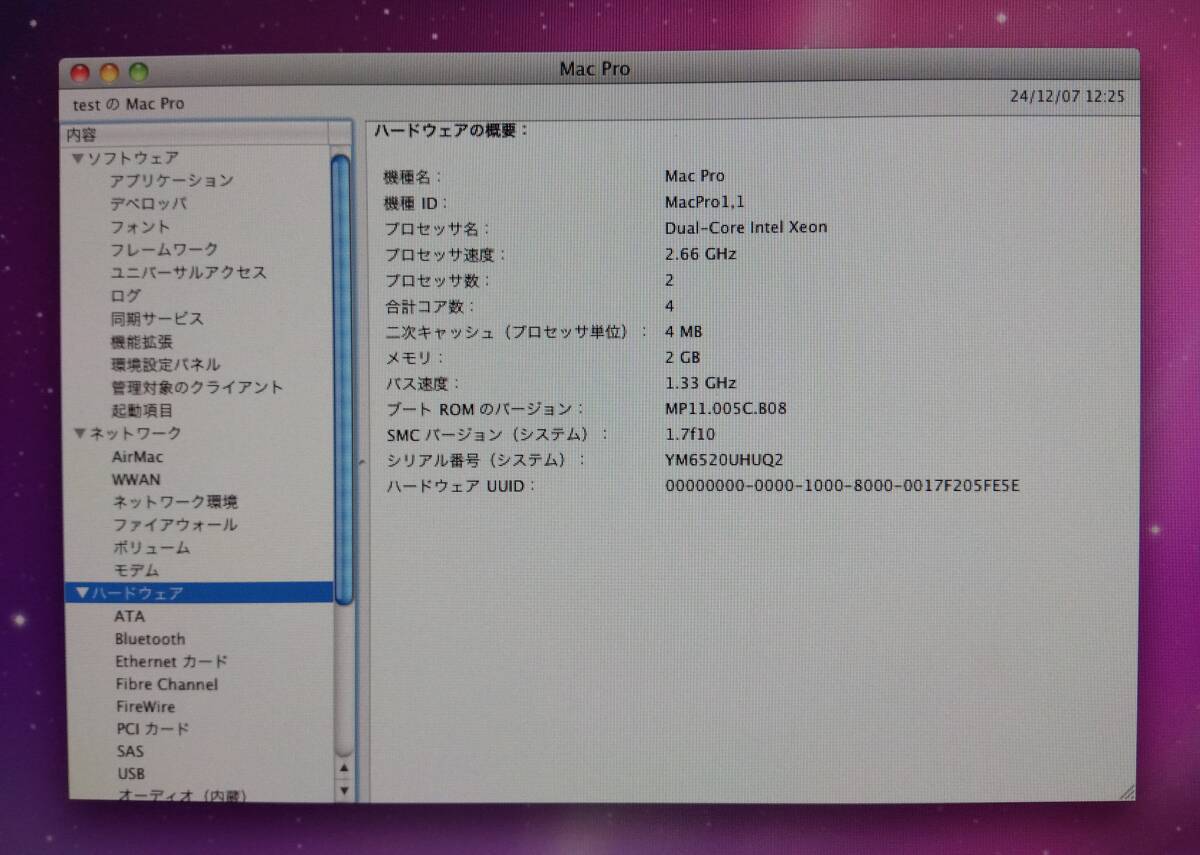Click the 機種 ID value MacPro1,1
This screenshot has width=1200, height=855.
pos(704,202)
